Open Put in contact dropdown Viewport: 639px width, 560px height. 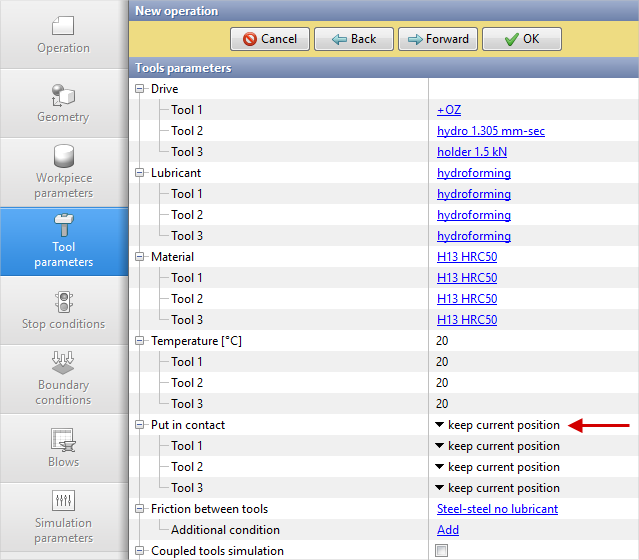[497, 425]
